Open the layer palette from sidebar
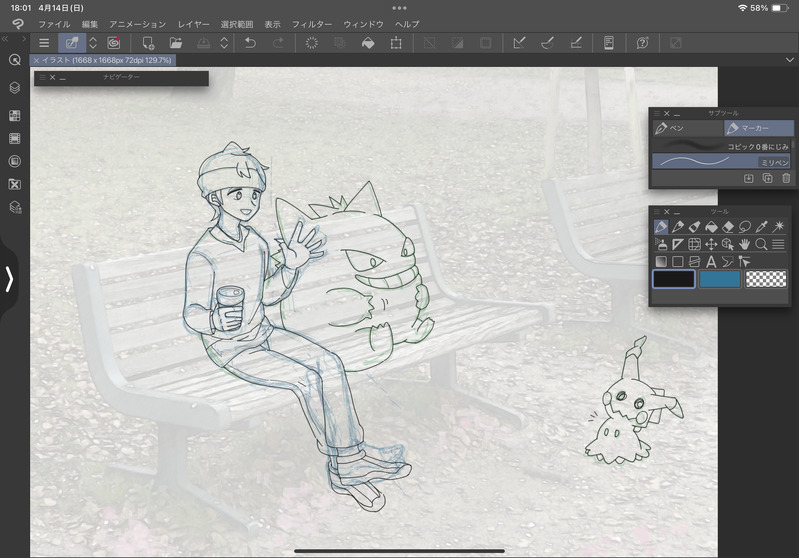The height and width of the screenshot is (558, 799). (x=15, y=88)
